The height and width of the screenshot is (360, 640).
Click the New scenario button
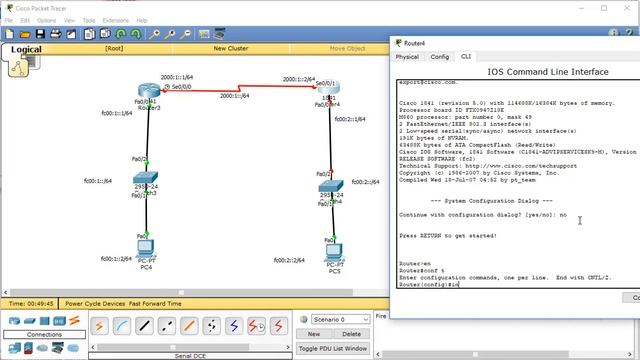[x=313, y=334]
